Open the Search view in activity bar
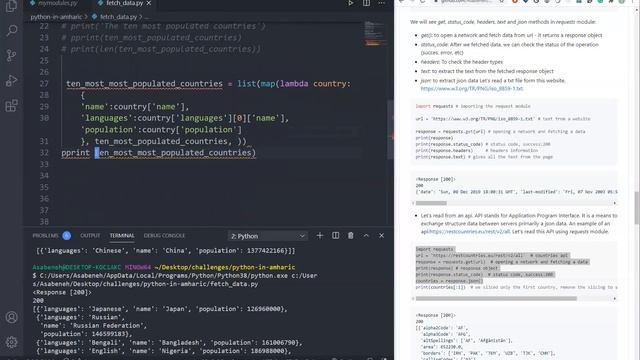The height and width of the screenshot is (360, 640). [x=11, y=30]
